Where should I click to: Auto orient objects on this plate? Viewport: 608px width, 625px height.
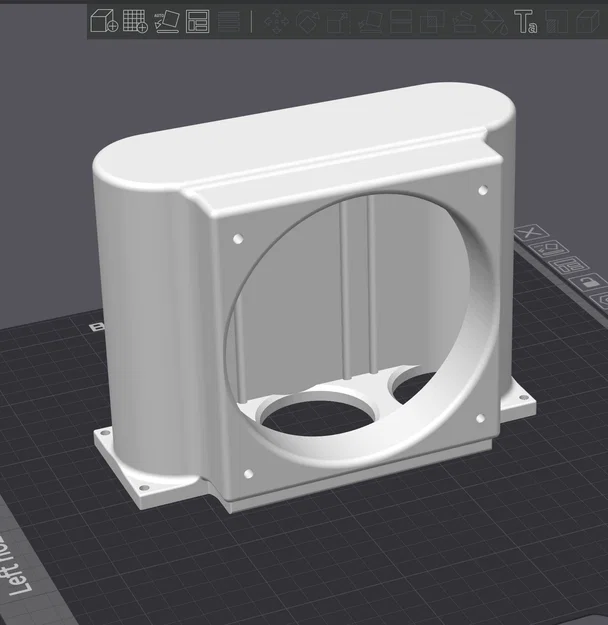(550, 249)
